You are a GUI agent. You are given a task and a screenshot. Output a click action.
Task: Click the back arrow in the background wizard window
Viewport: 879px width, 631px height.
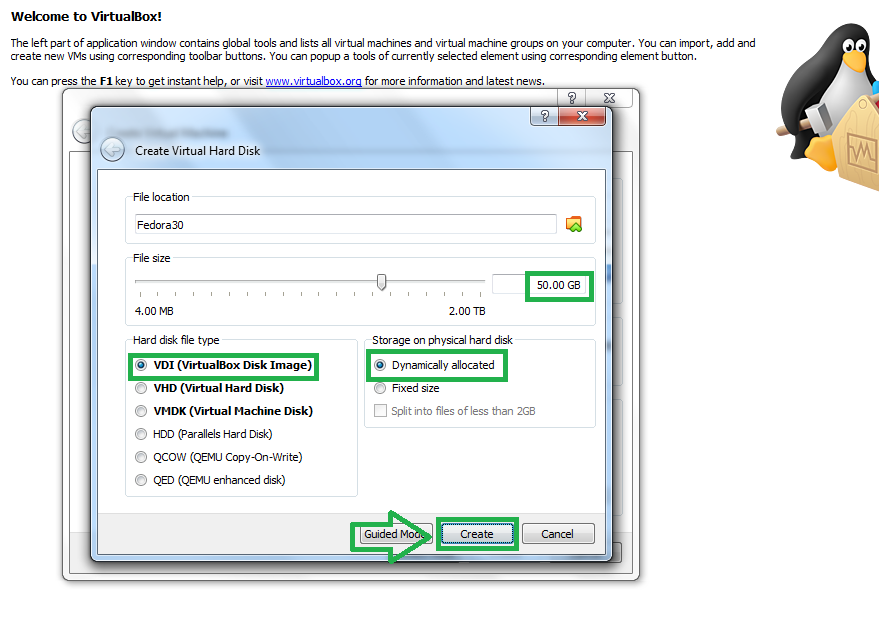tap(82, 131)
